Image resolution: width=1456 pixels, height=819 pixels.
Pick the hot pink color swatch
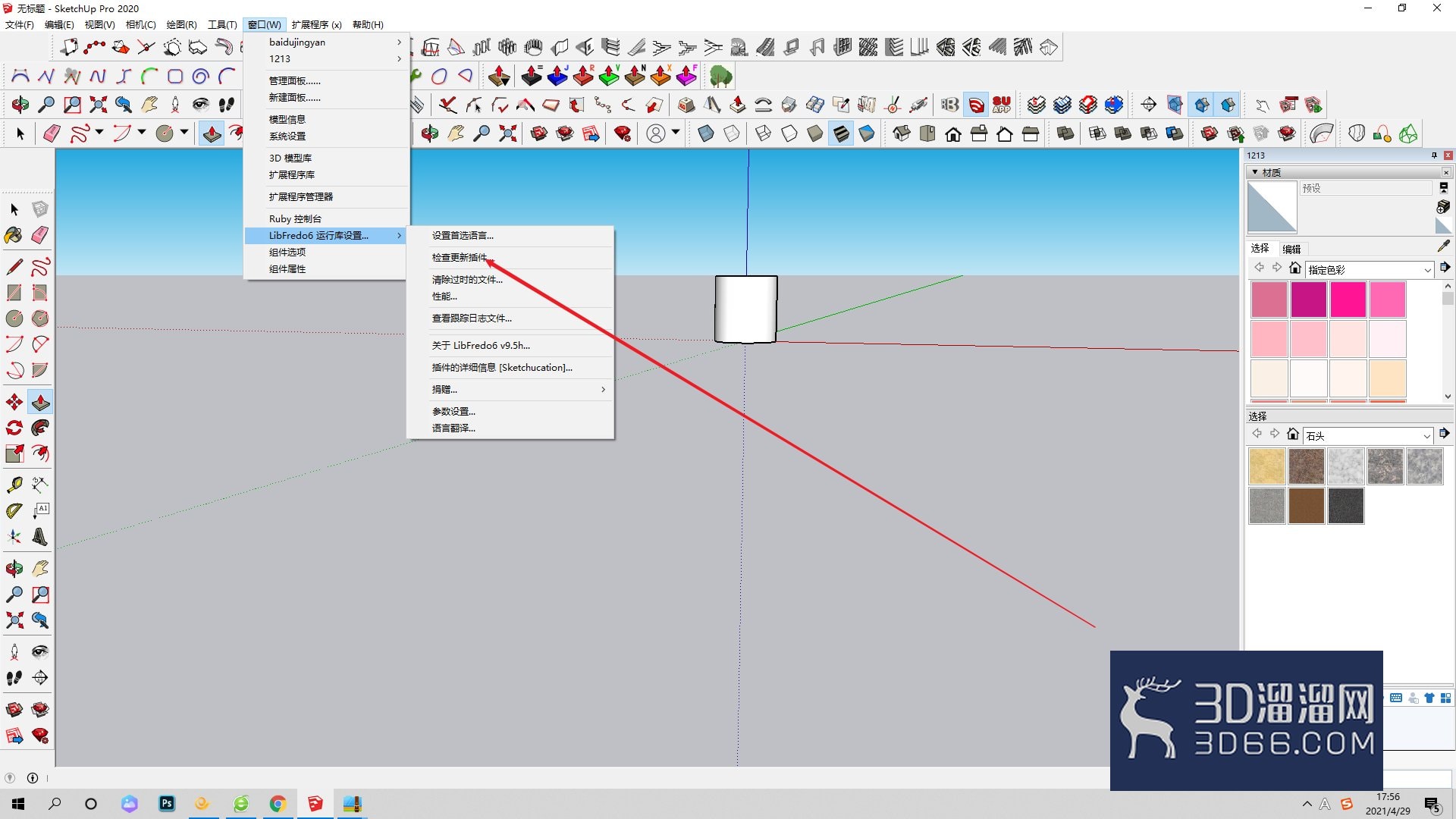[x=1348, y=300]
